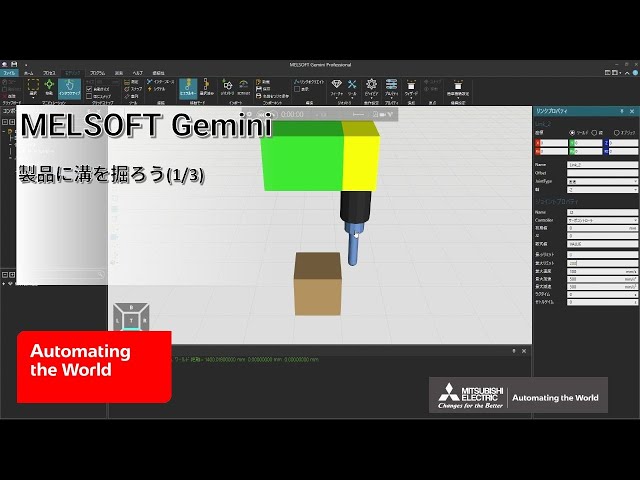This screenshot has height=480, width=640.
Task: Open the ホーム (Home) ribbon tab
Action: coord(29,73)
